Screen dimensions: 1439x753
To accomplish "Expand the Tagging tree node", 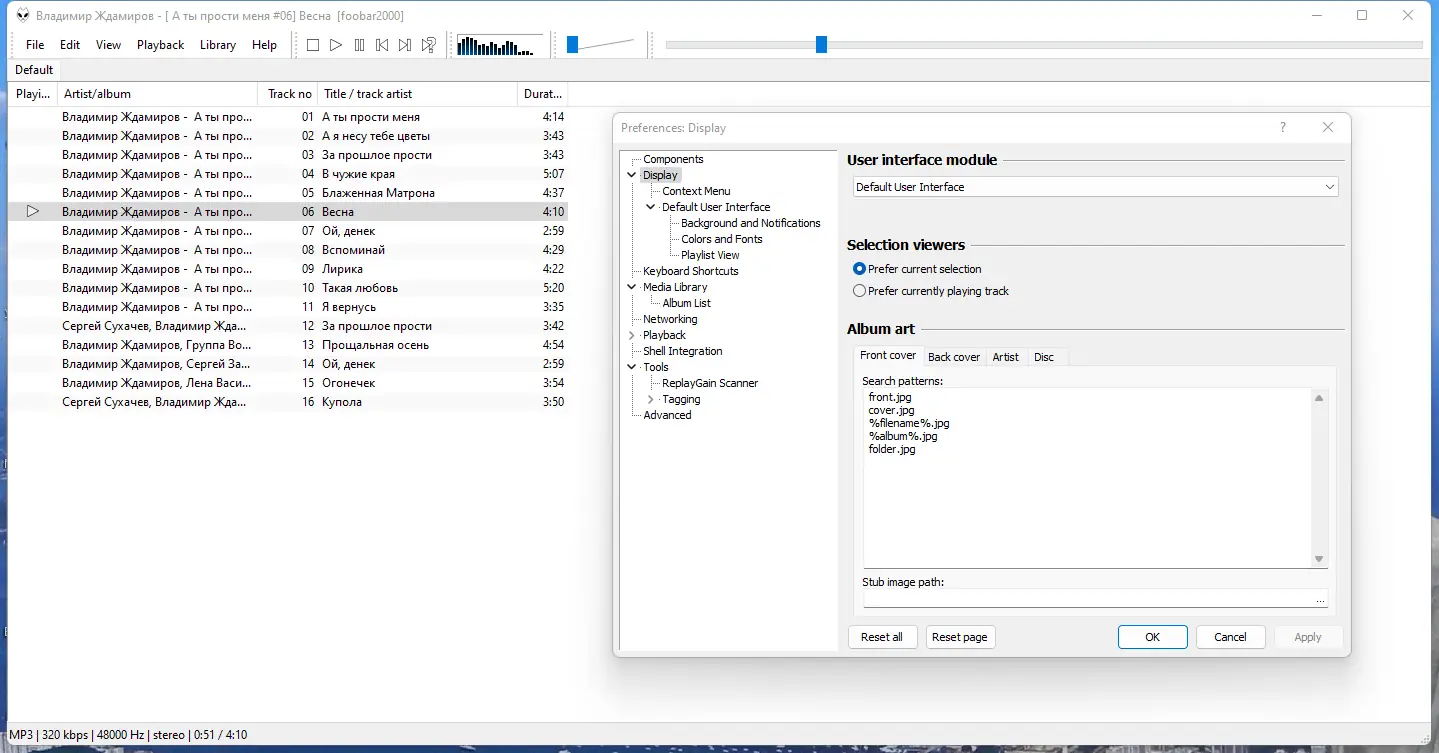I will click(651, 399).
